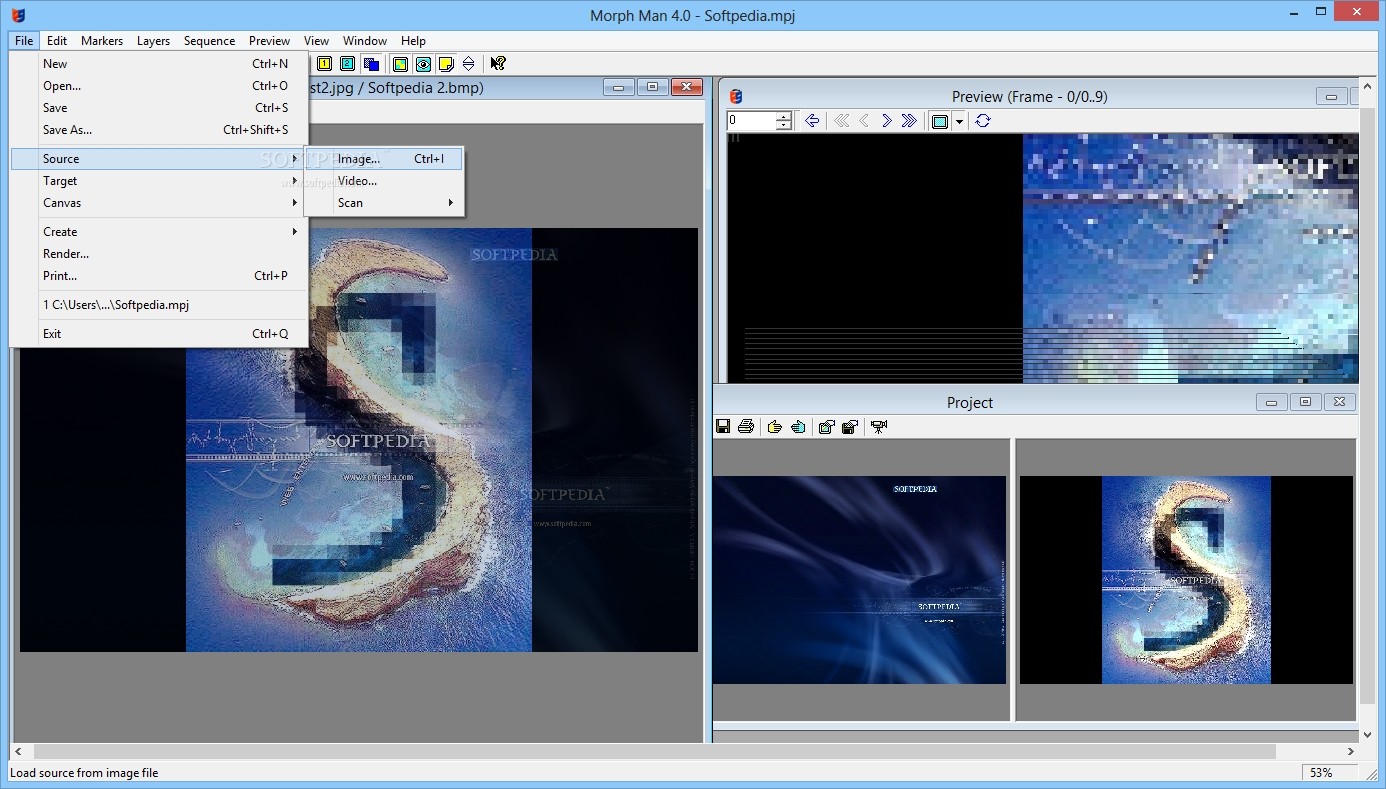Click the Morph Man application icon in title bar
The image size is (1386, 789).
click(18, 15)
